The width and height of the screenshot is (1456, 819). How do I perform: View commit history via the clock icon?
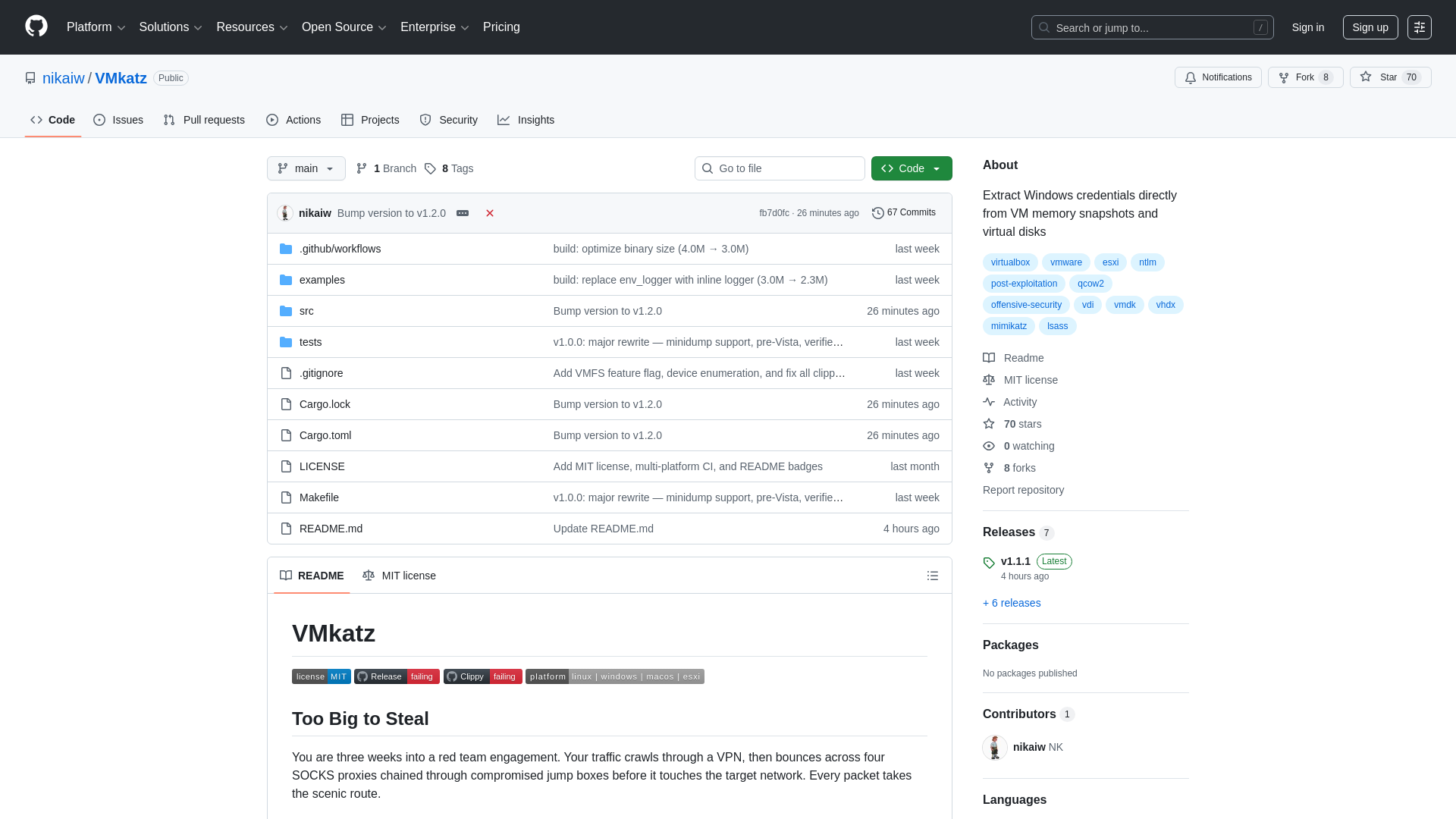point(879,212)
